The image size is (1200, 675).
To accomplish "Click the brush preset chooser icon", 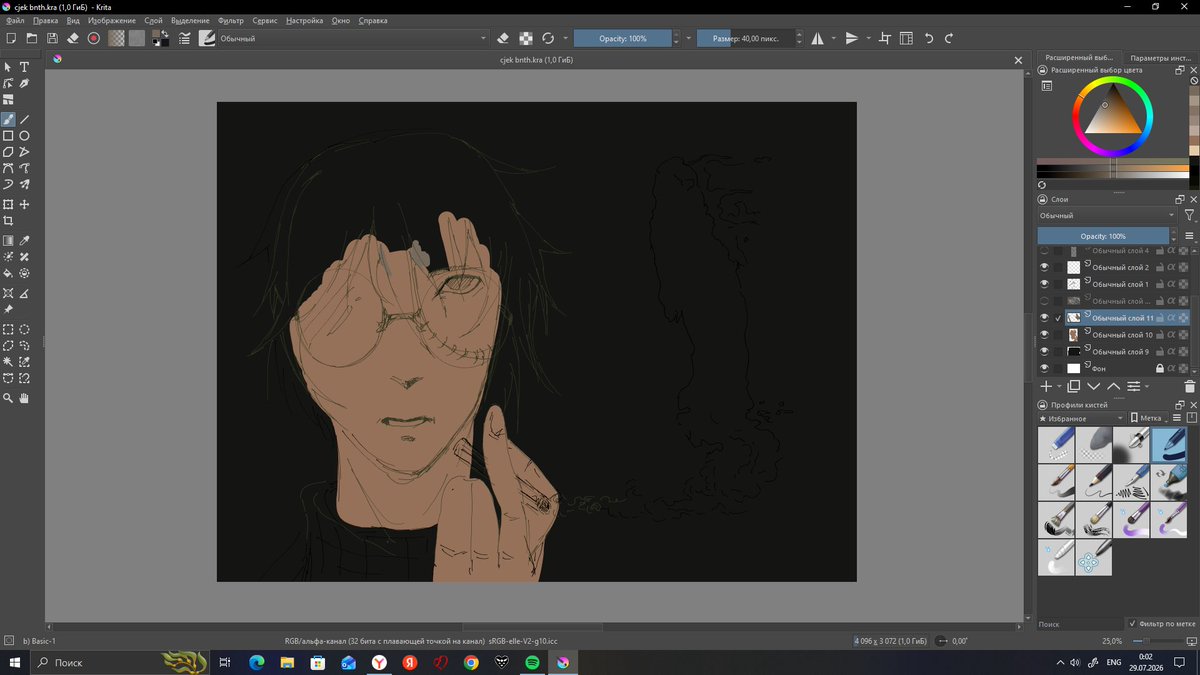I will click(207, 38).
